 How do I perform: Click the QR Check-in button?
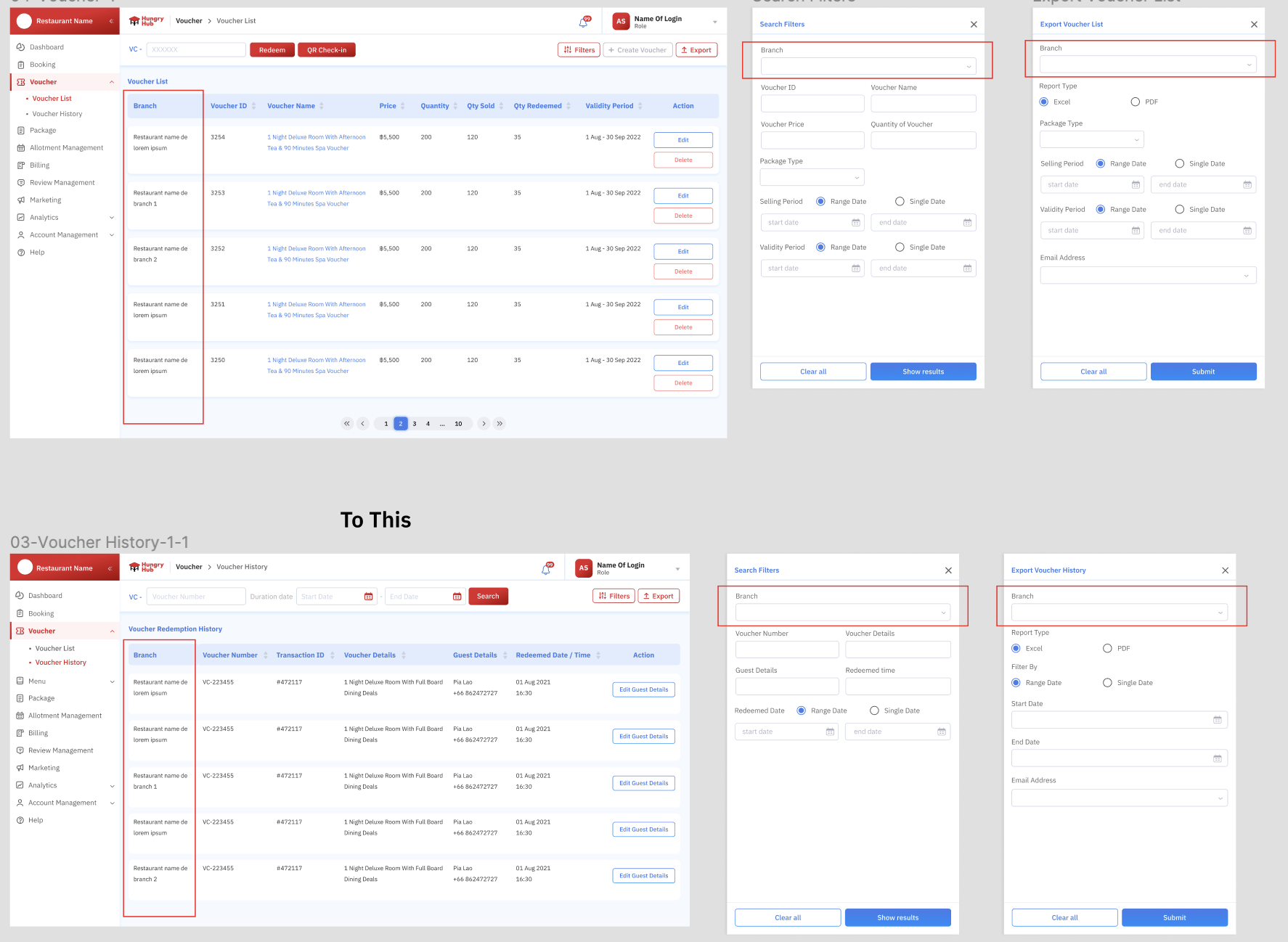click(327, 50)
